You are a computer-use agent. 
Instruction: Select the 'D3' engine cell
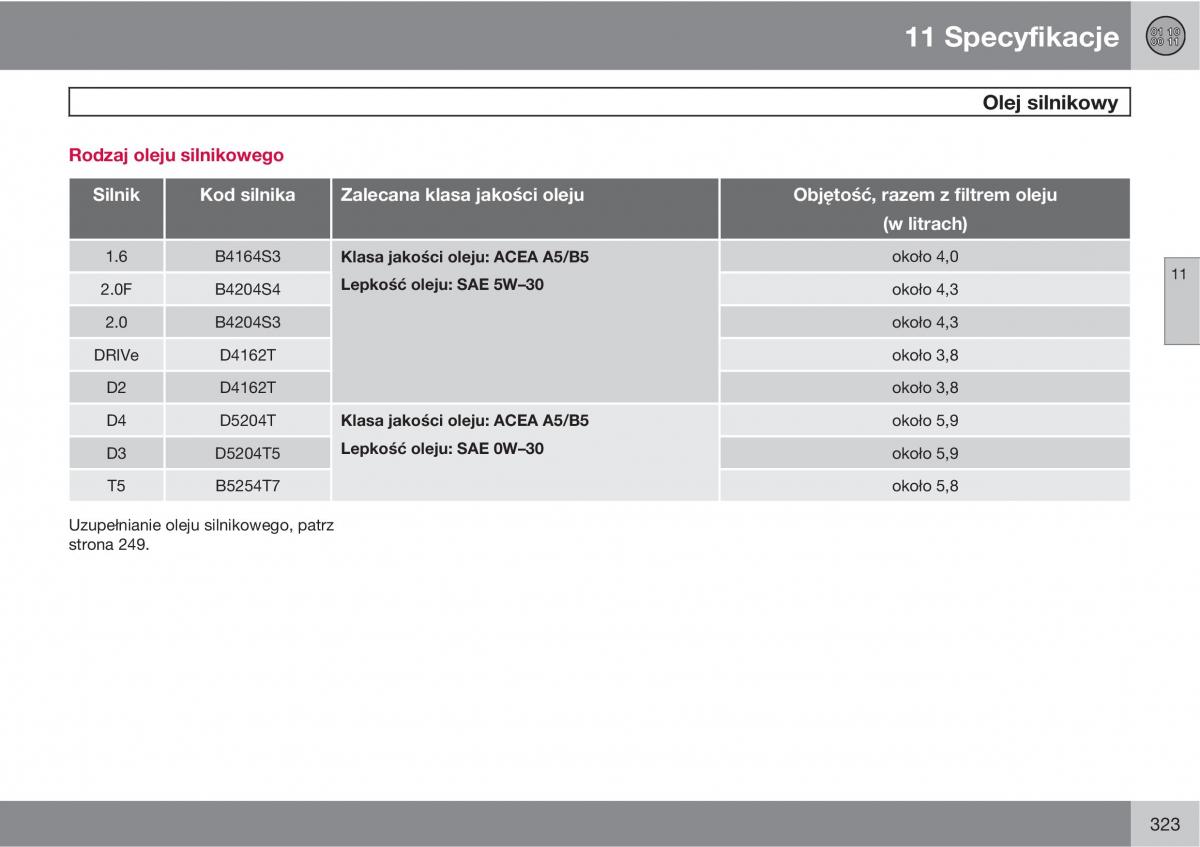[116, 453]
